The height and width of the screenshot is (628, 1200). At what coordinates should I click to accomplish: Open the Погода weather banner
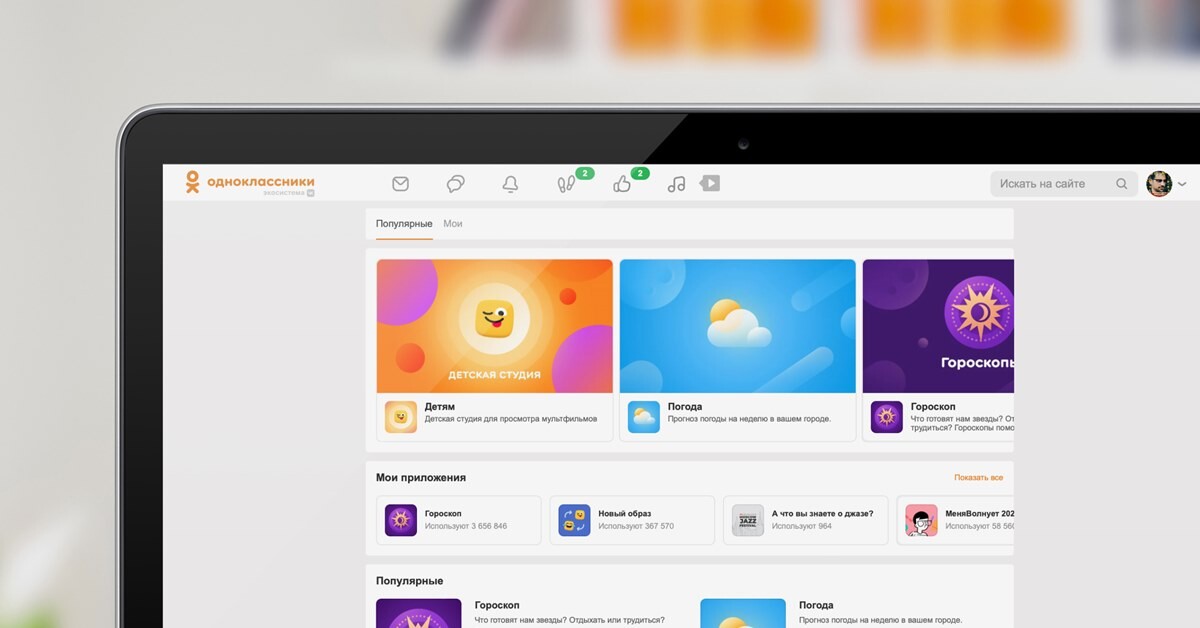tap(737, 326)
